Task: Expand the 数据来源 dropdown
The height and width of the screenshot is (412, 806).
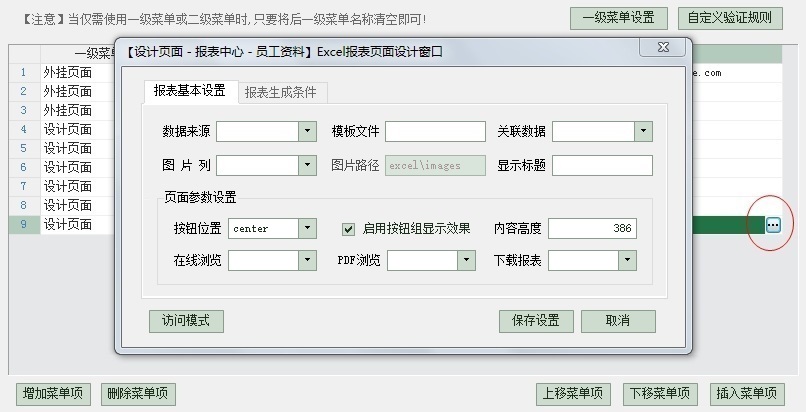Action: point(307,132)
